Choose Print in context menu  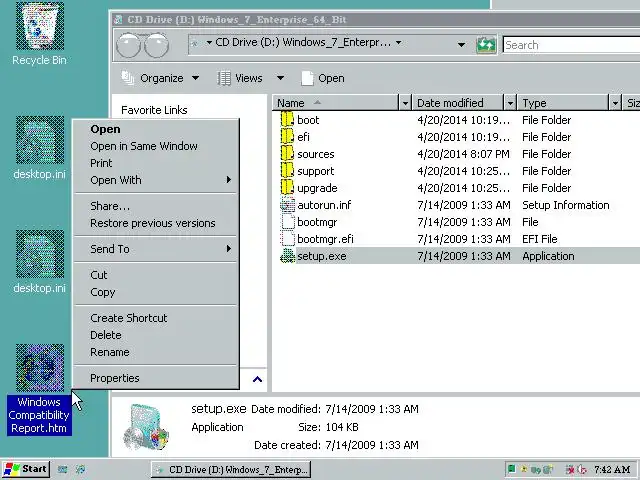coord(156,163)
